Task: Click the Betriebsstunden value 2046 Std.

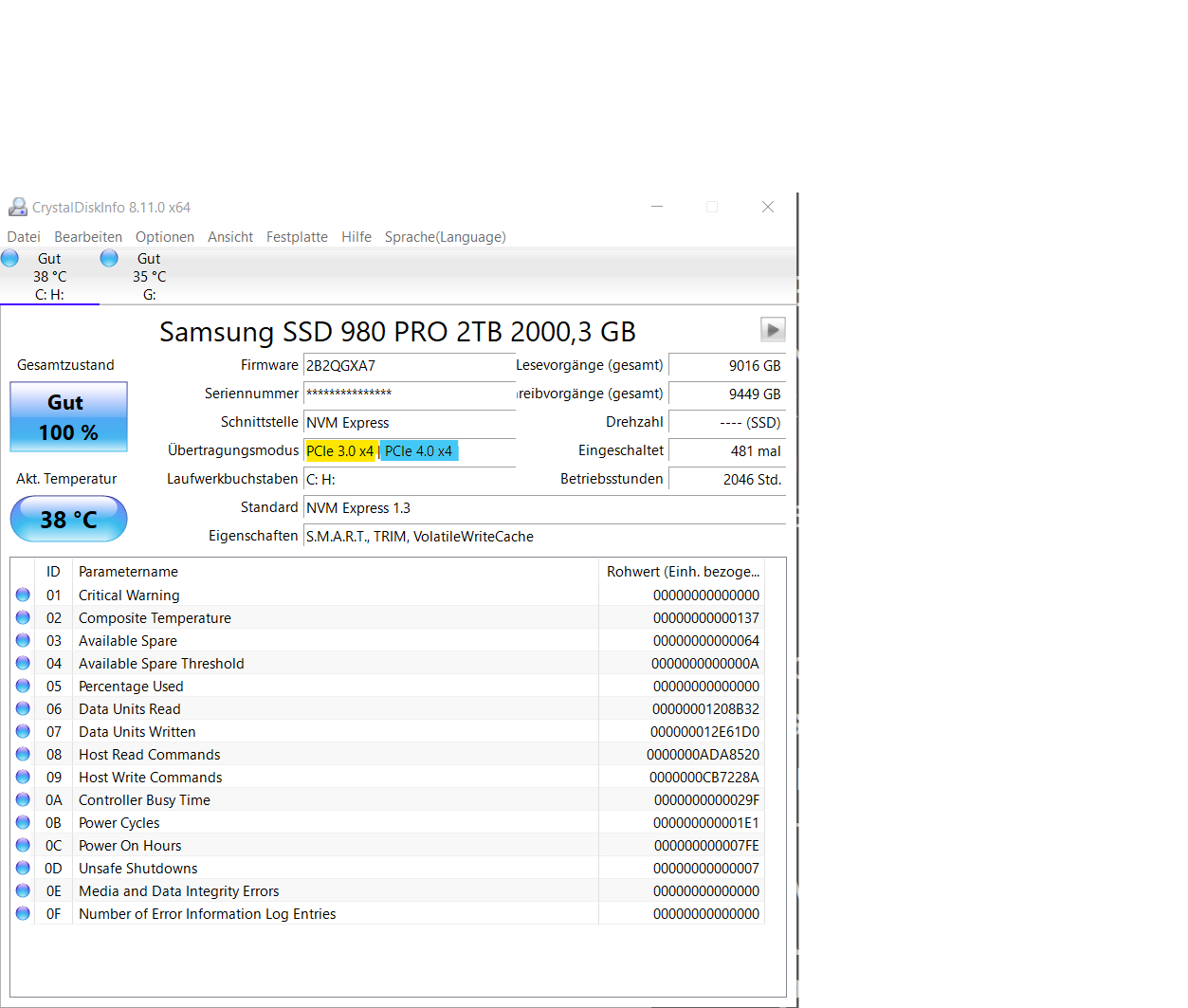Action: pyautogui.click(x=727, y=480)
